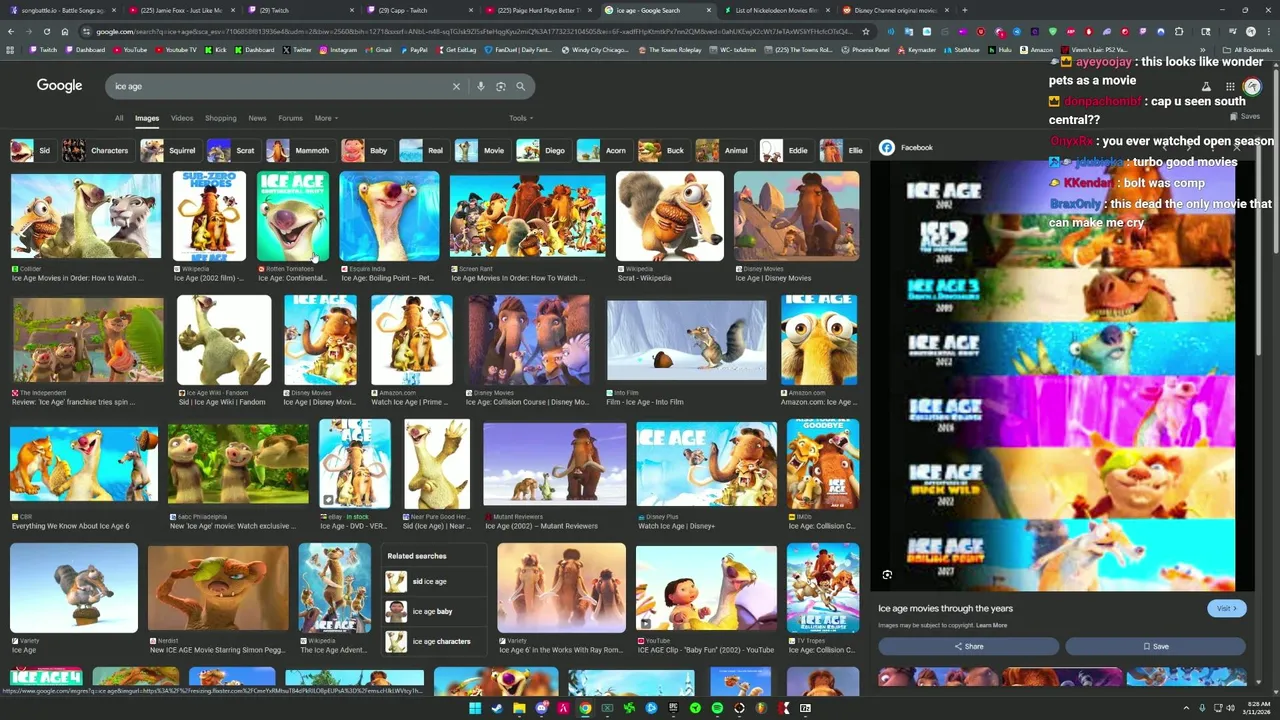Show hidden system tray icons chevron
1280x720 pixels.
tap(1186, 708)
